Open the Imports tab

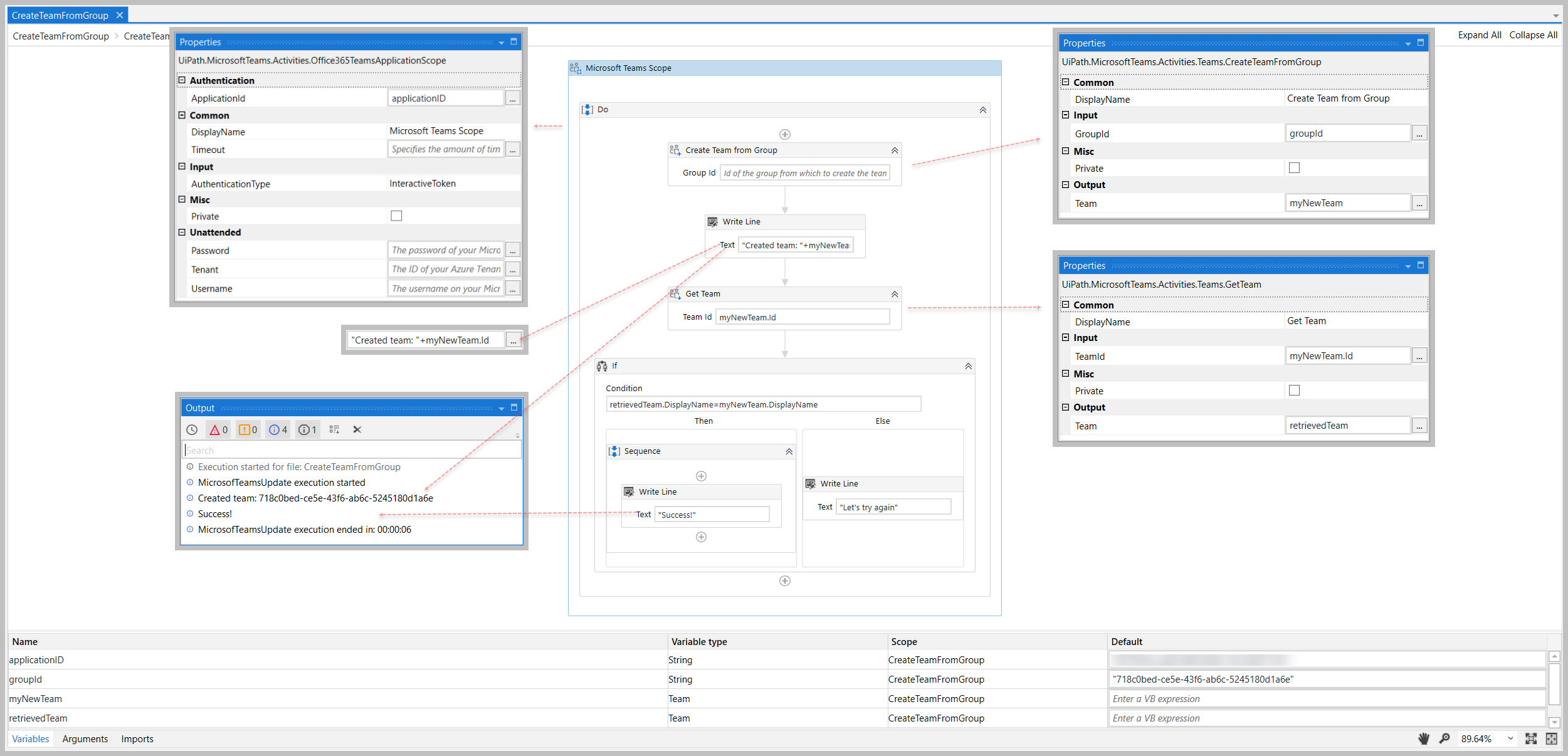pyautogui.click(x=137, y=738)
